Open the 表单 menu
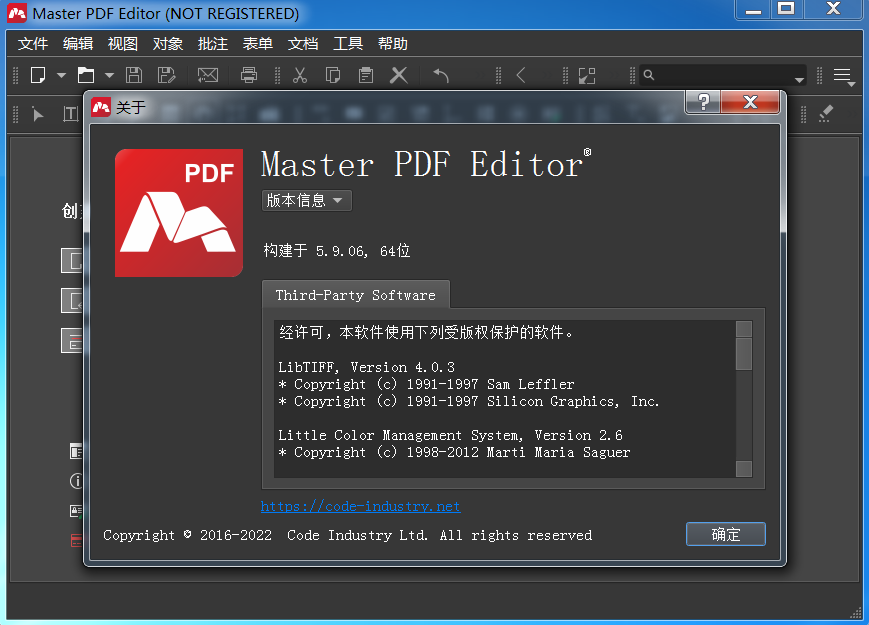 pyautogui.click(x=258, y=44)
